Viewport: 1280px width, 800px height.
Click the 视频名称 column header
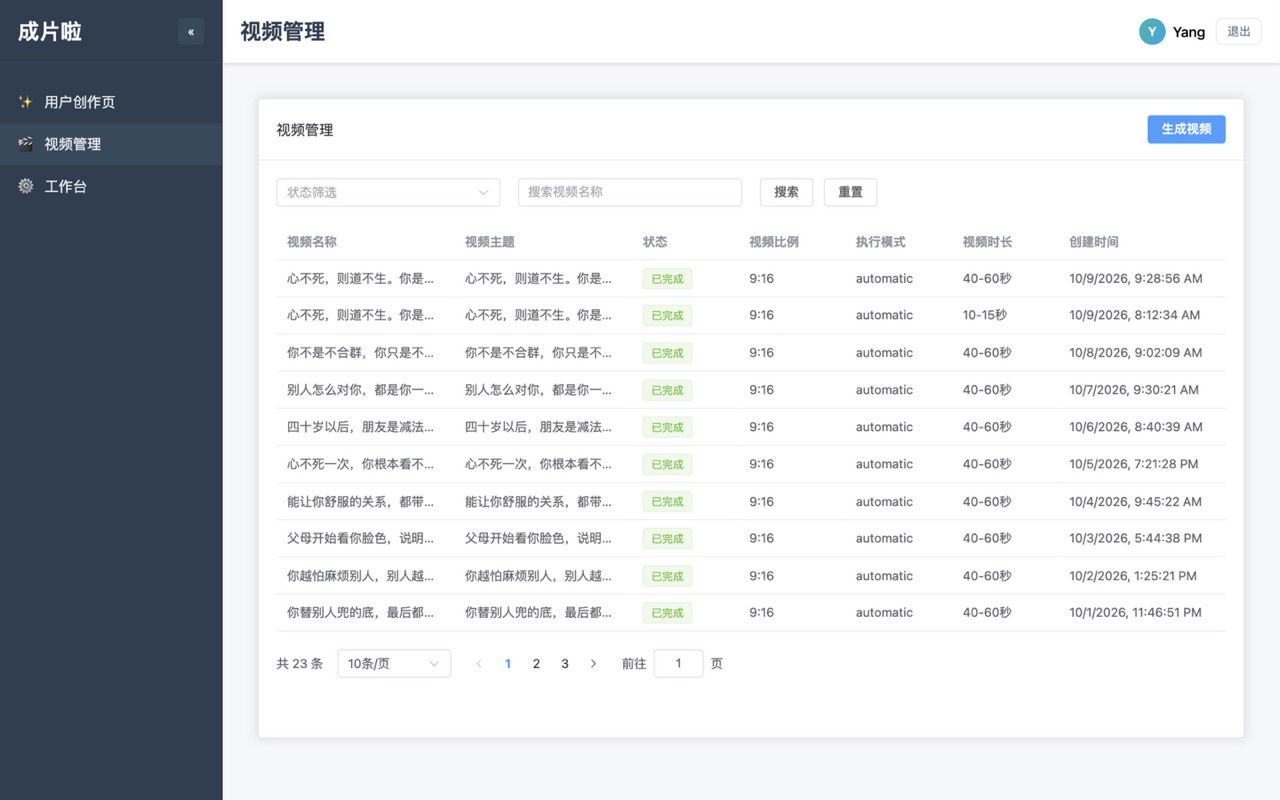pos(312,242)
